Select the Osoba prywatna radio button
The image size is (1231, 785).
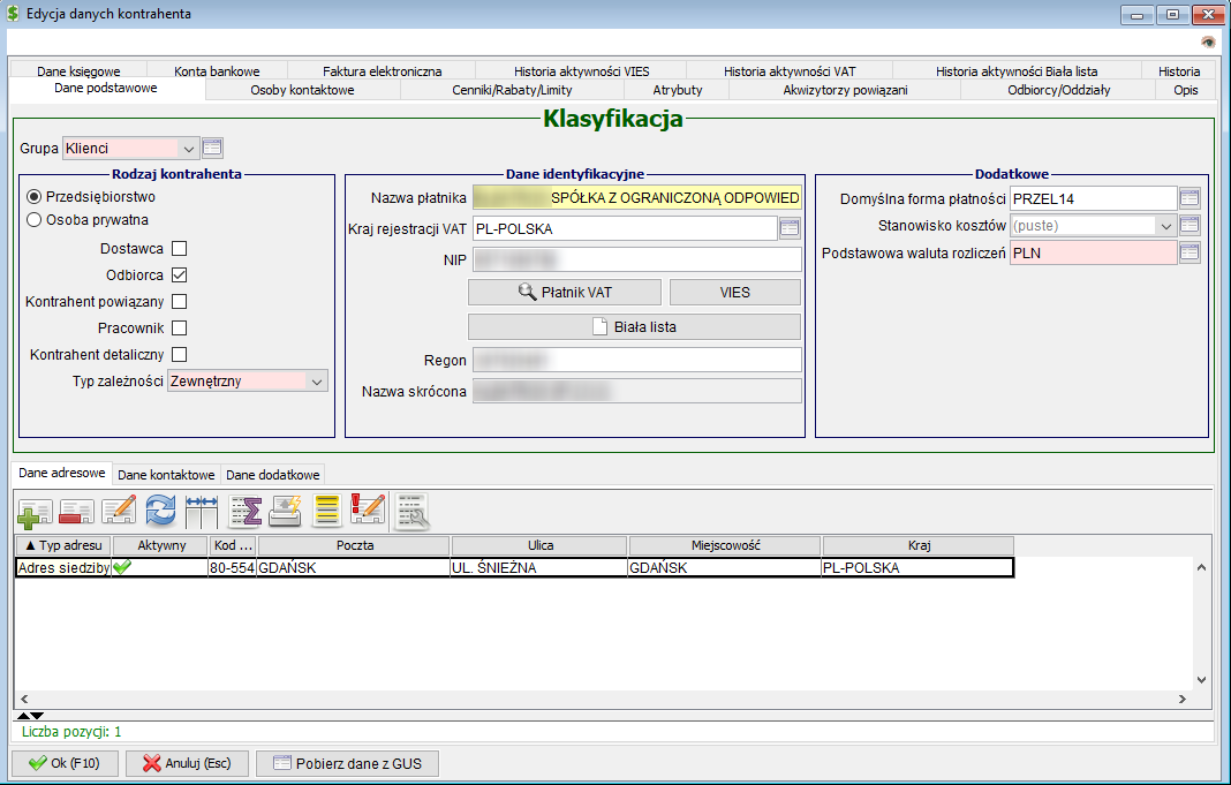[34, 220]
